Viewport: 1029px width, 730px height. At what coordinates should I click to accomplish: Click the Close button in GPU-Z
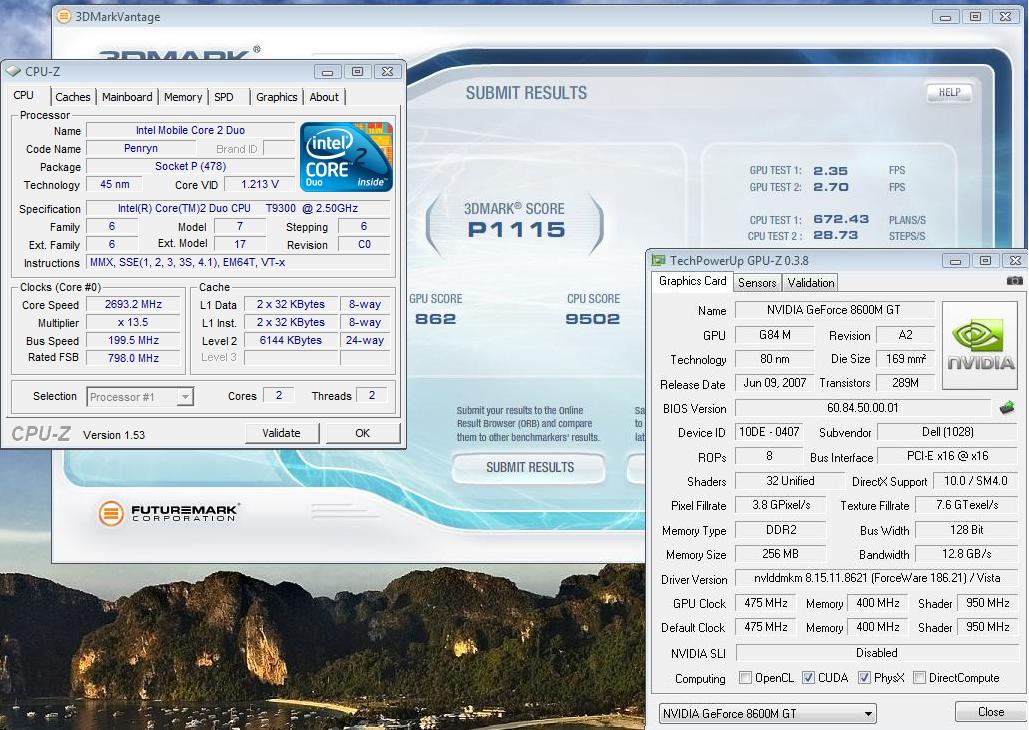[990, 712]
